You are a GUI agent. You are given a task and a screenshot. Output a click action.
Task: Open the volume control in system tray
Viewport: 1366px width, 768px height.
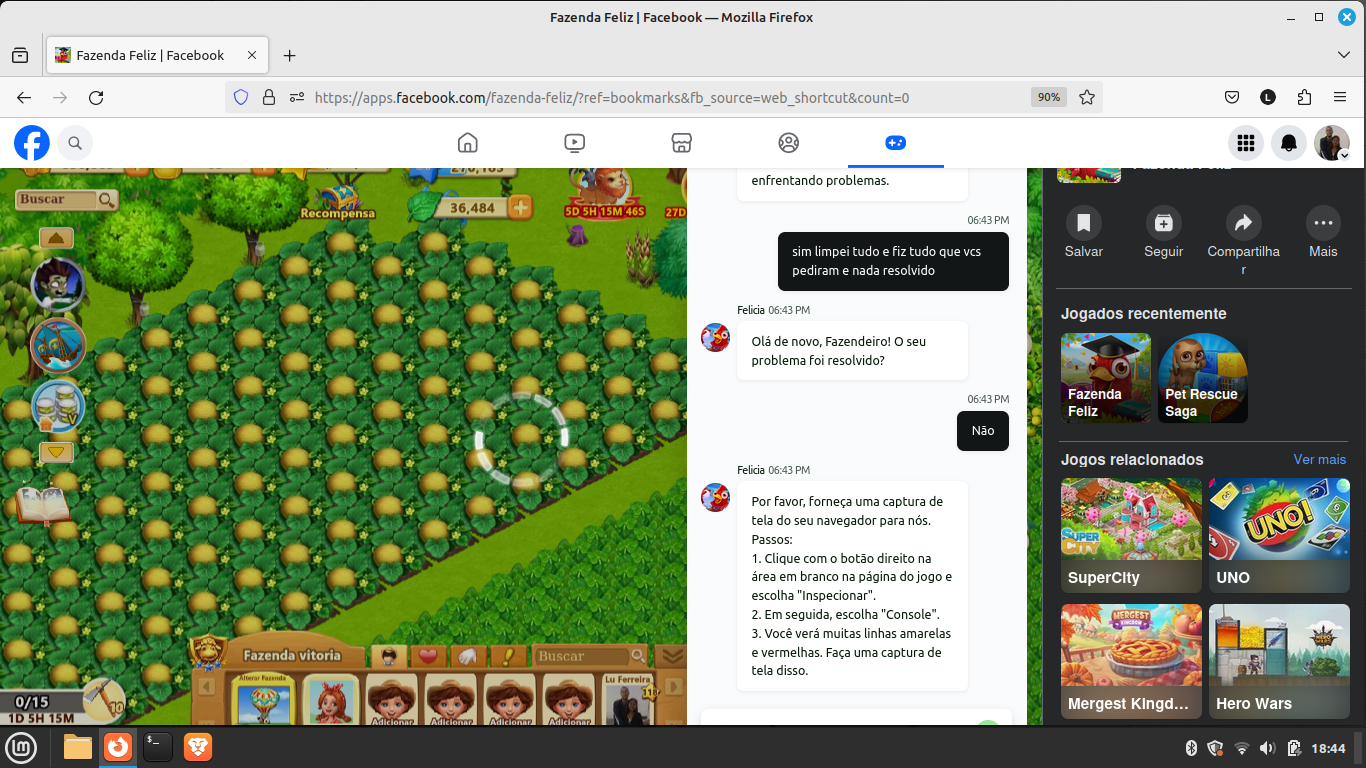[x=1268, y=748]
